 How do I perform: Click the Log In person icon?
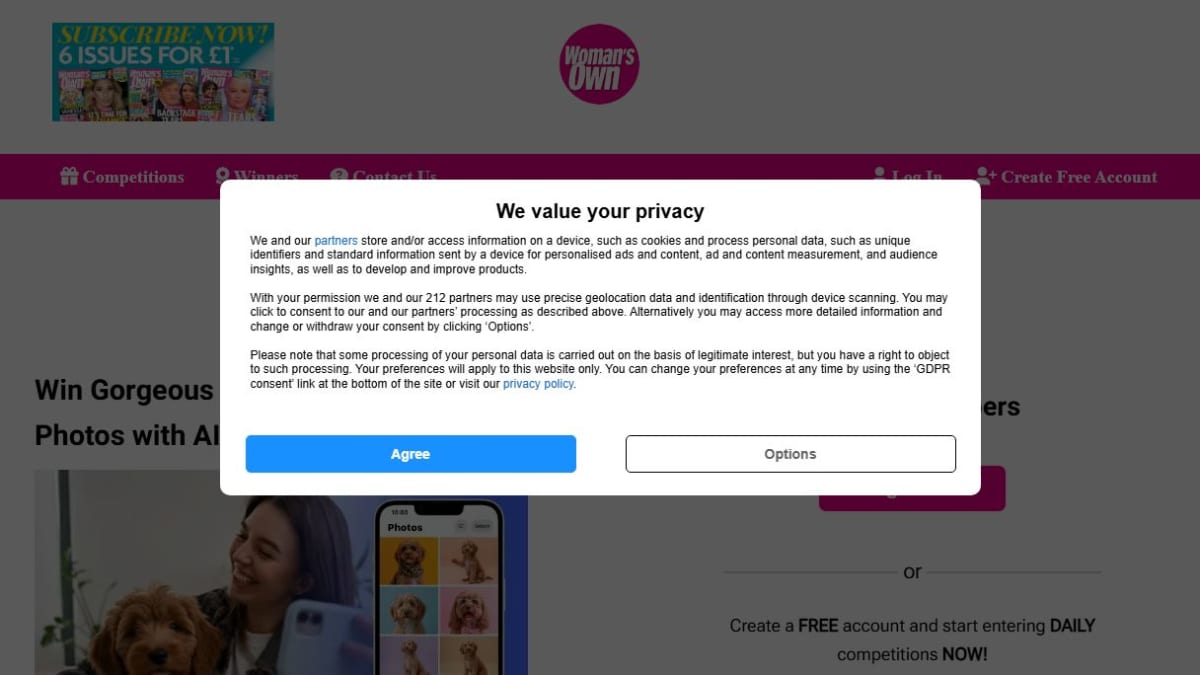point(880,174)
